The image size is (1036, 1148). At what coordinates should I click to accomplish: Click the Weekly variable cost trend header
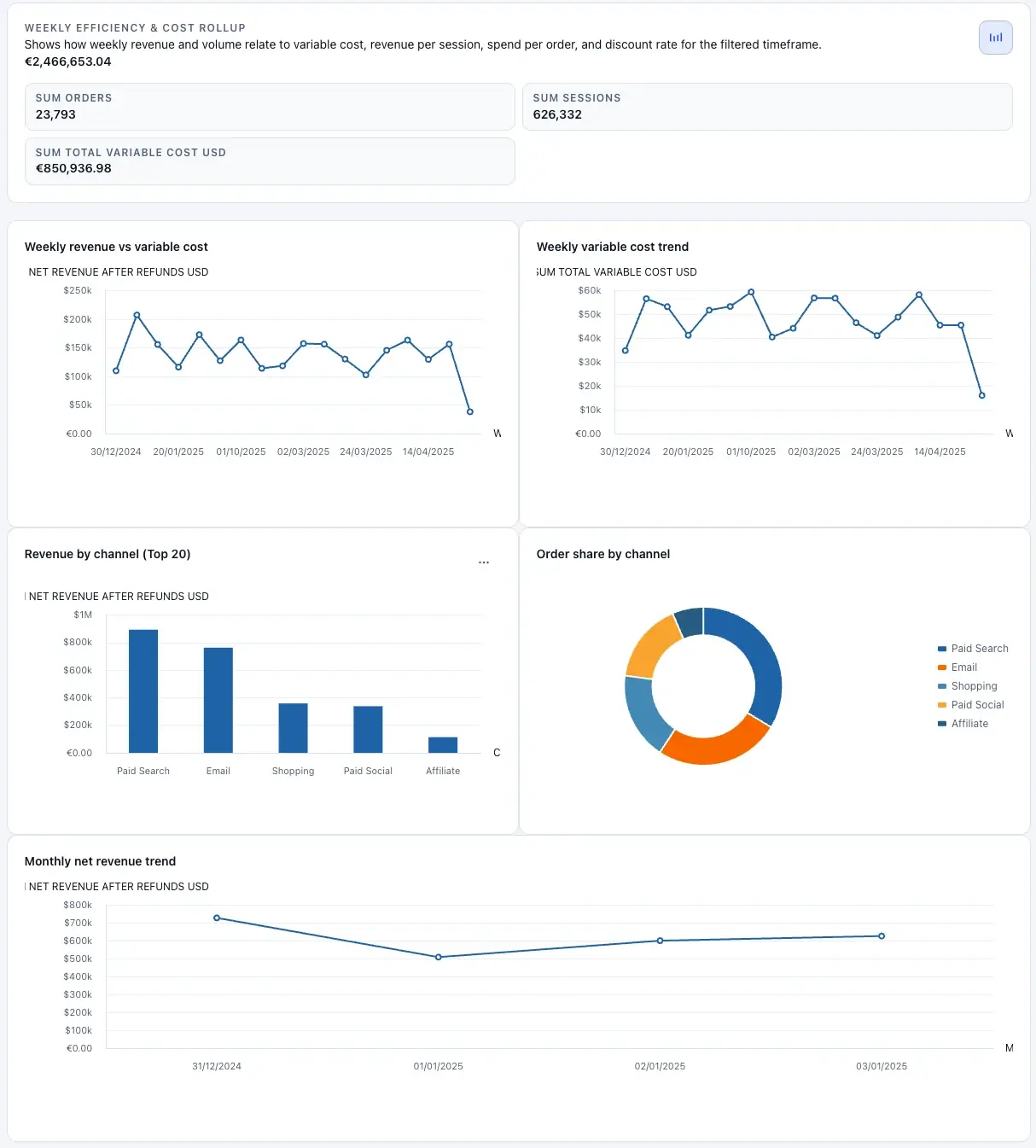point(612,247)
